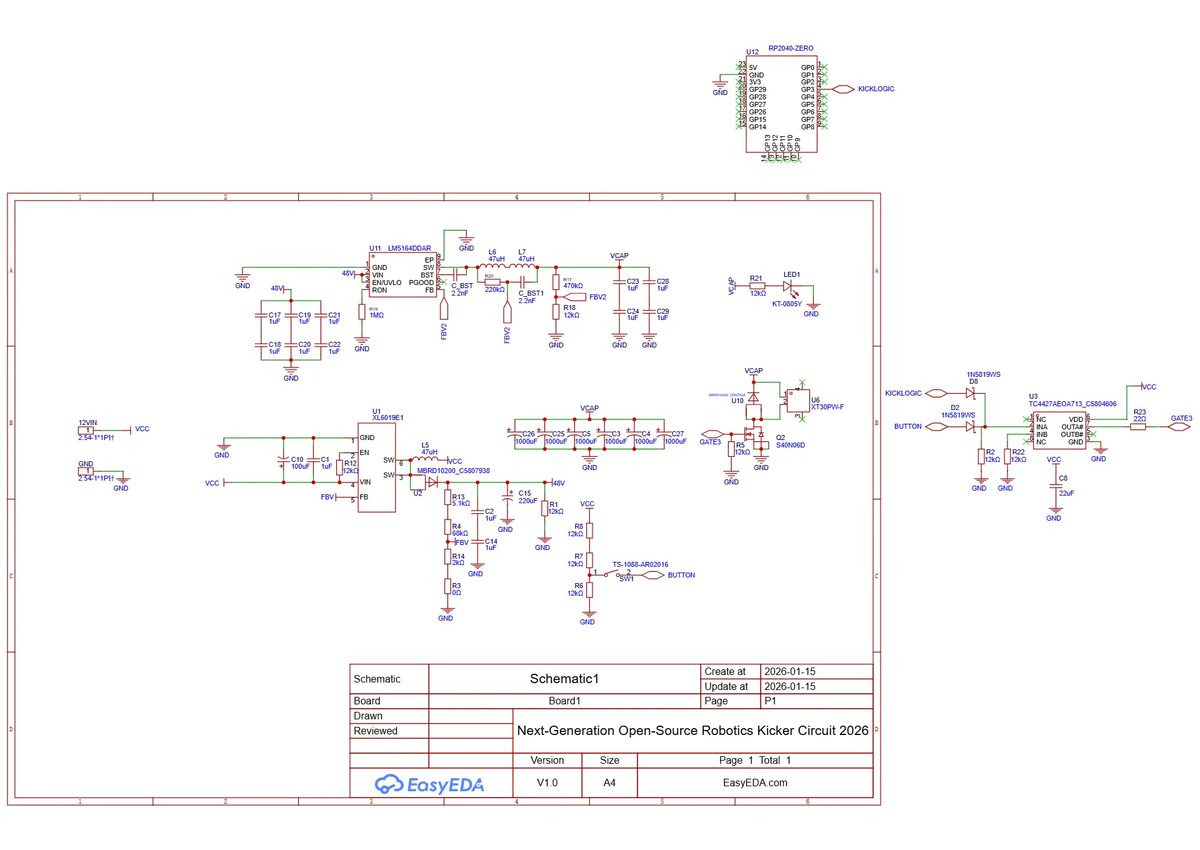This screenshot has height=850, width=1200.
Task: Select the U3 gate driver chip body
Action: tap(1058, 430)
